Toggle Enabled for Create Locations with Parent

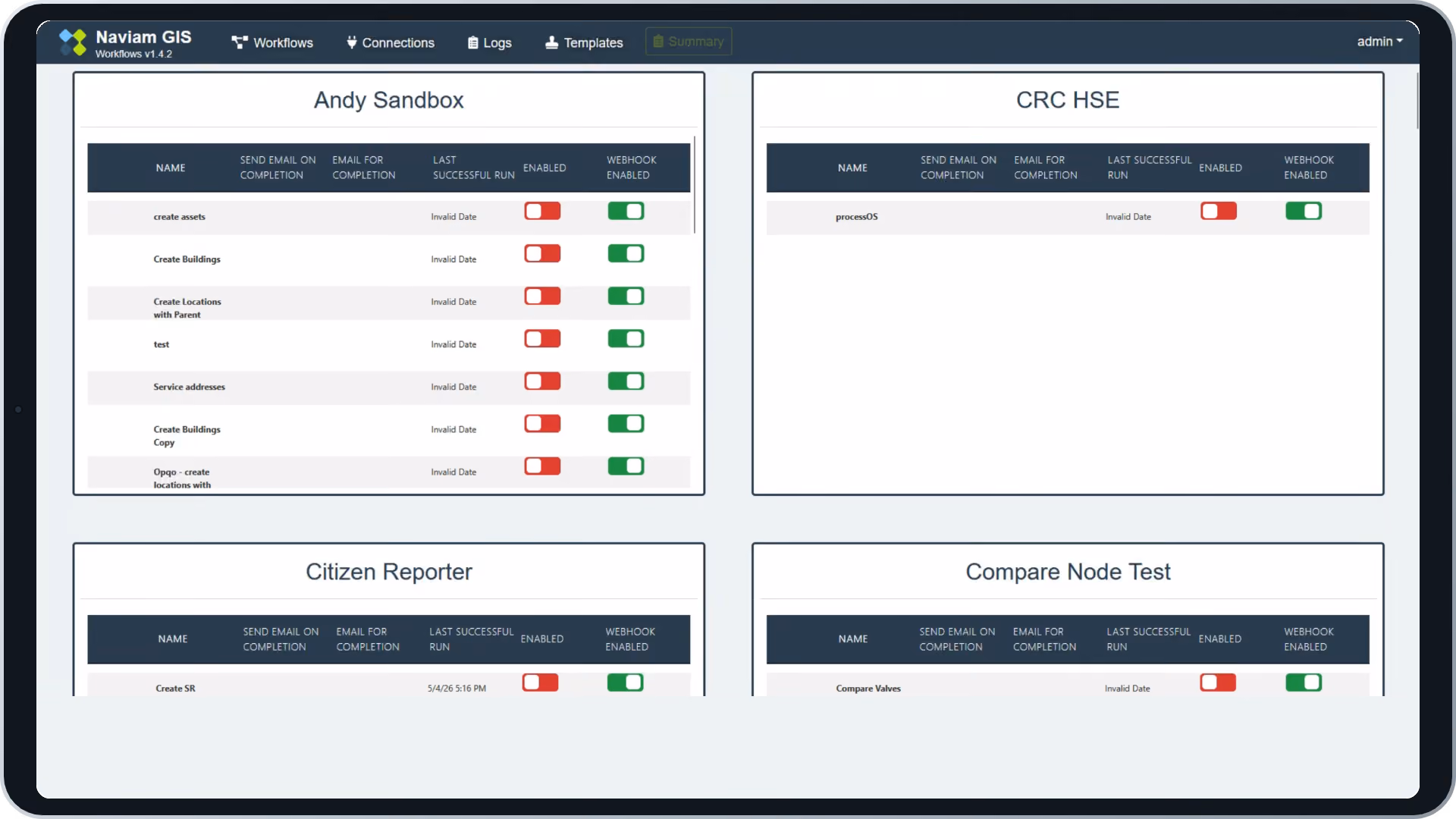(x=542, y=296)
